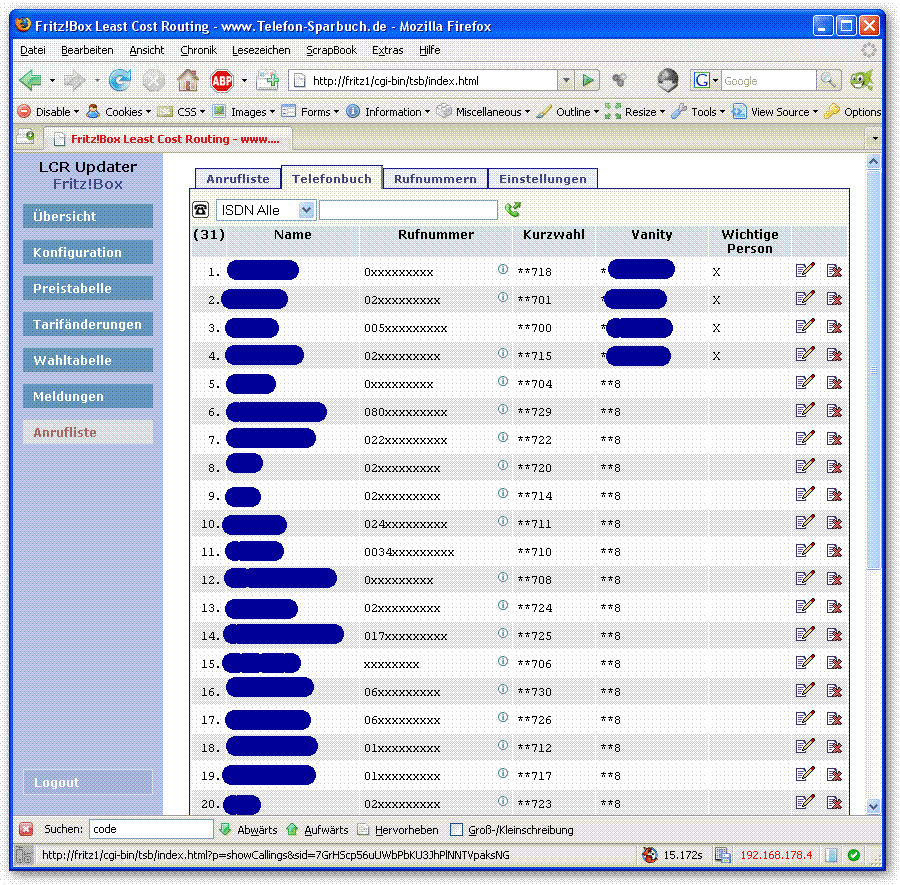Open Preistabelle in the sidebar

(88, 288)
